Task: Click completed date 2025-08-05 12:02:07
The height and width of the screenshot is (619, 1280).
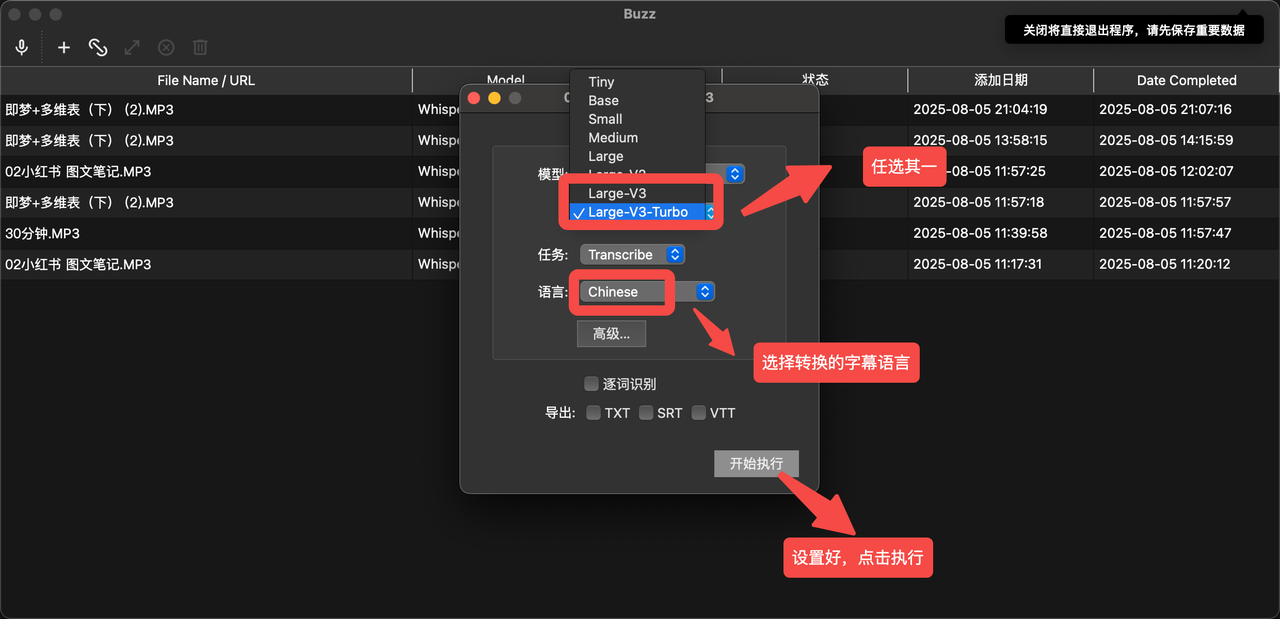Action: point(1165,171)
